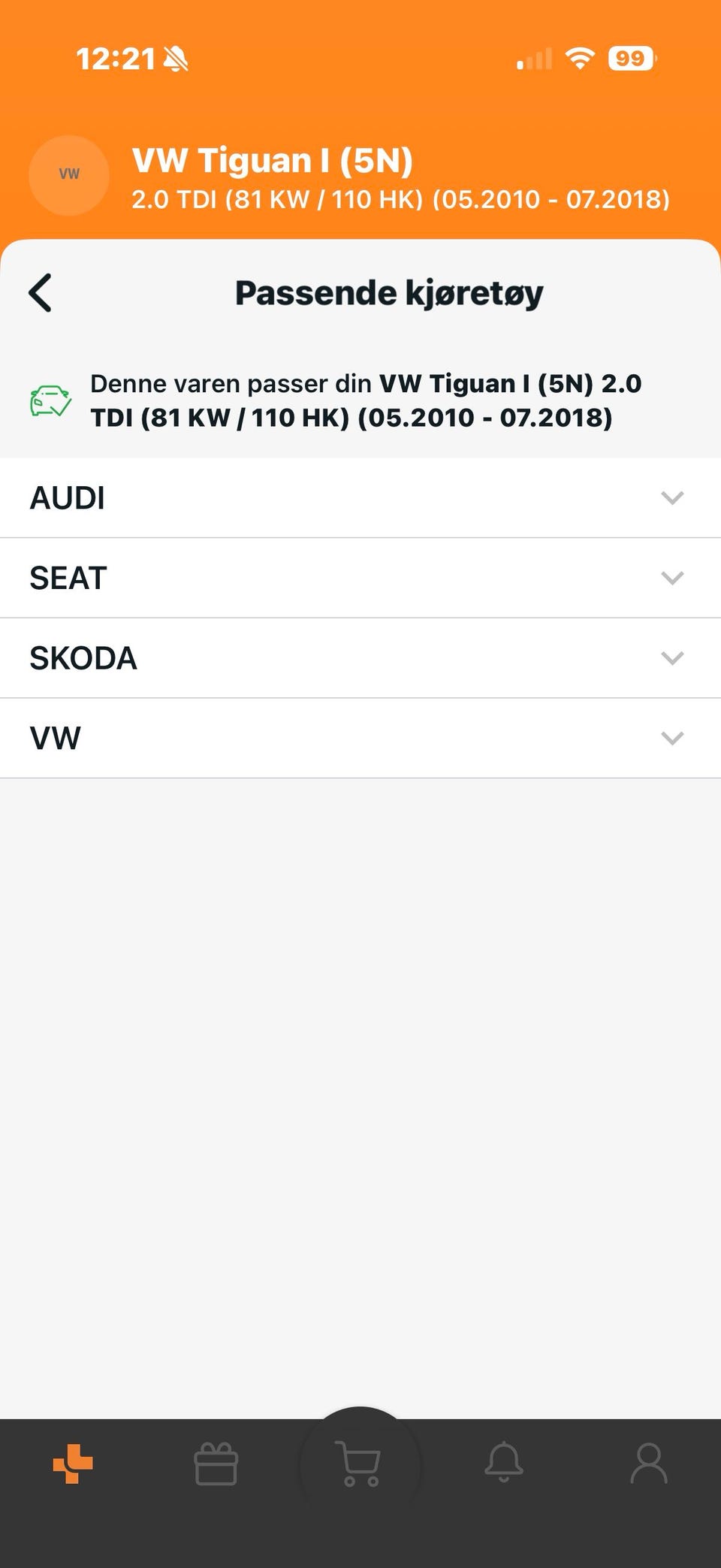Expand the SEAT chevron
Screen dimensions: 721x1568
672,578
